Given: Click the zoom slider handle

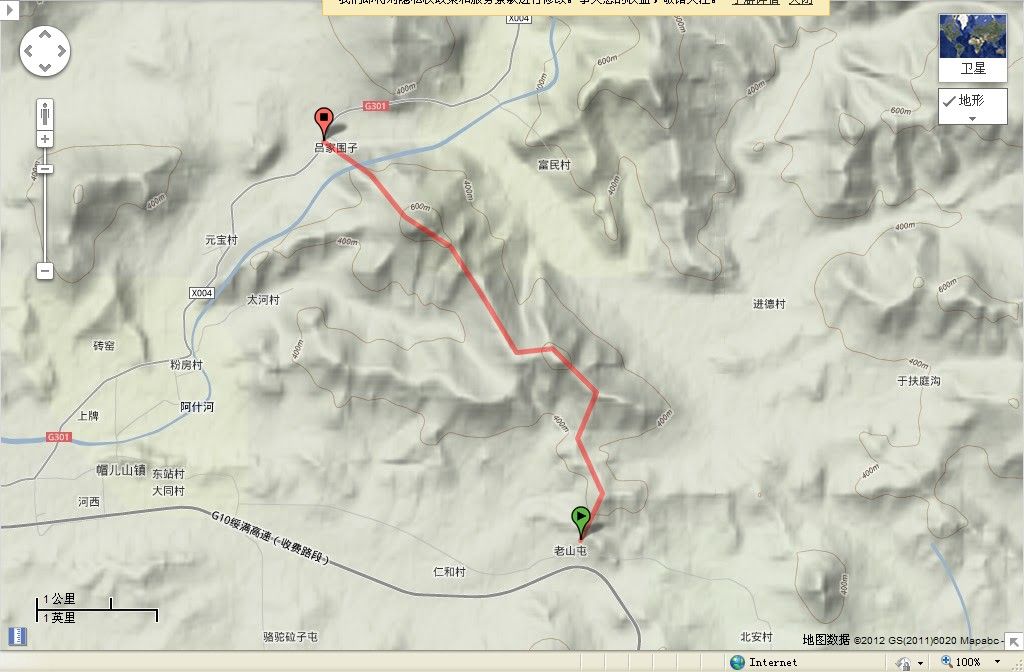Looking at the screenshot, I should coord(44,169).
